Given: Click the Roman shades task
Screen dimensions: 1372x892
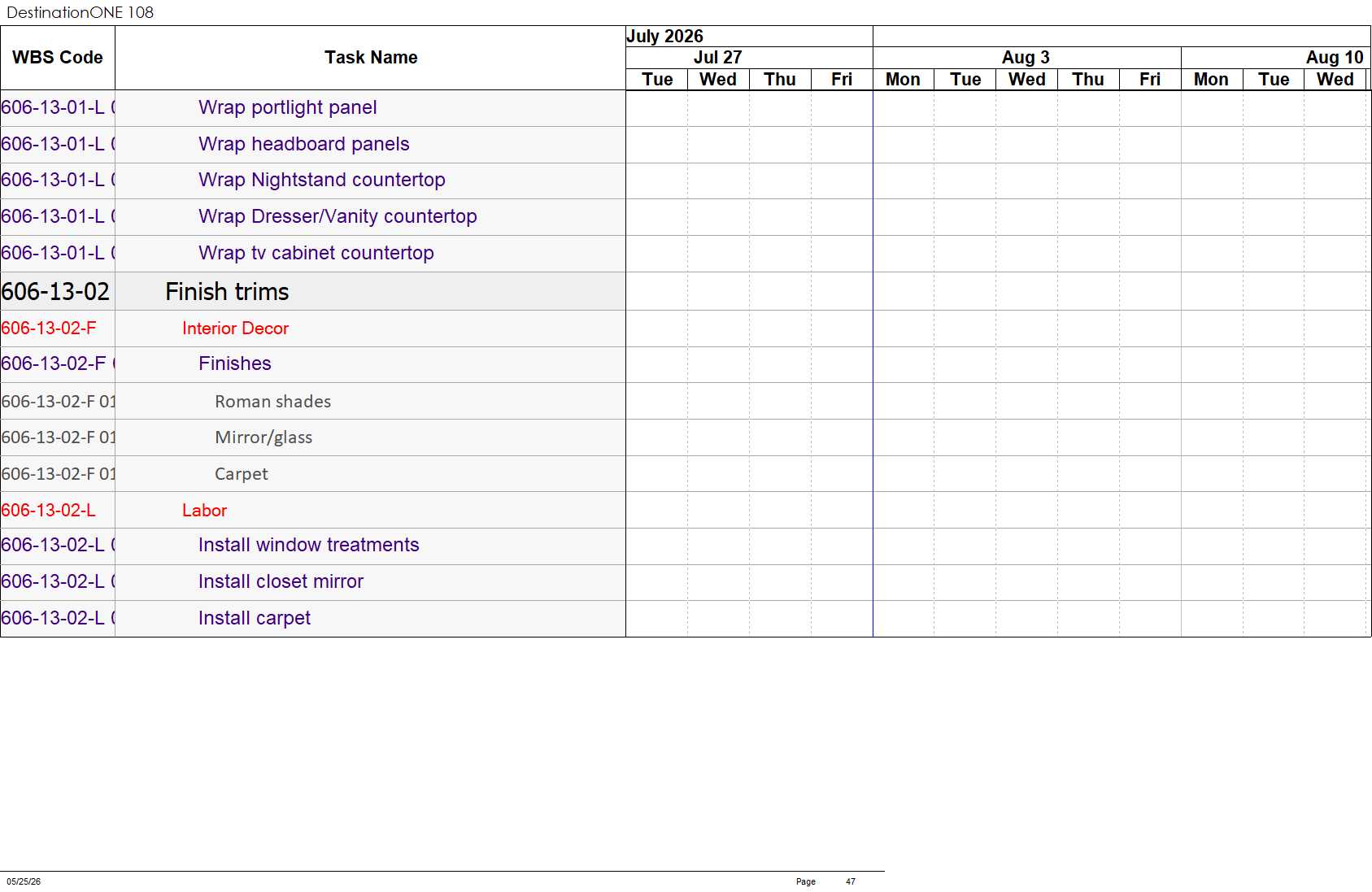Looking at the screenshot, I should 272,402.
